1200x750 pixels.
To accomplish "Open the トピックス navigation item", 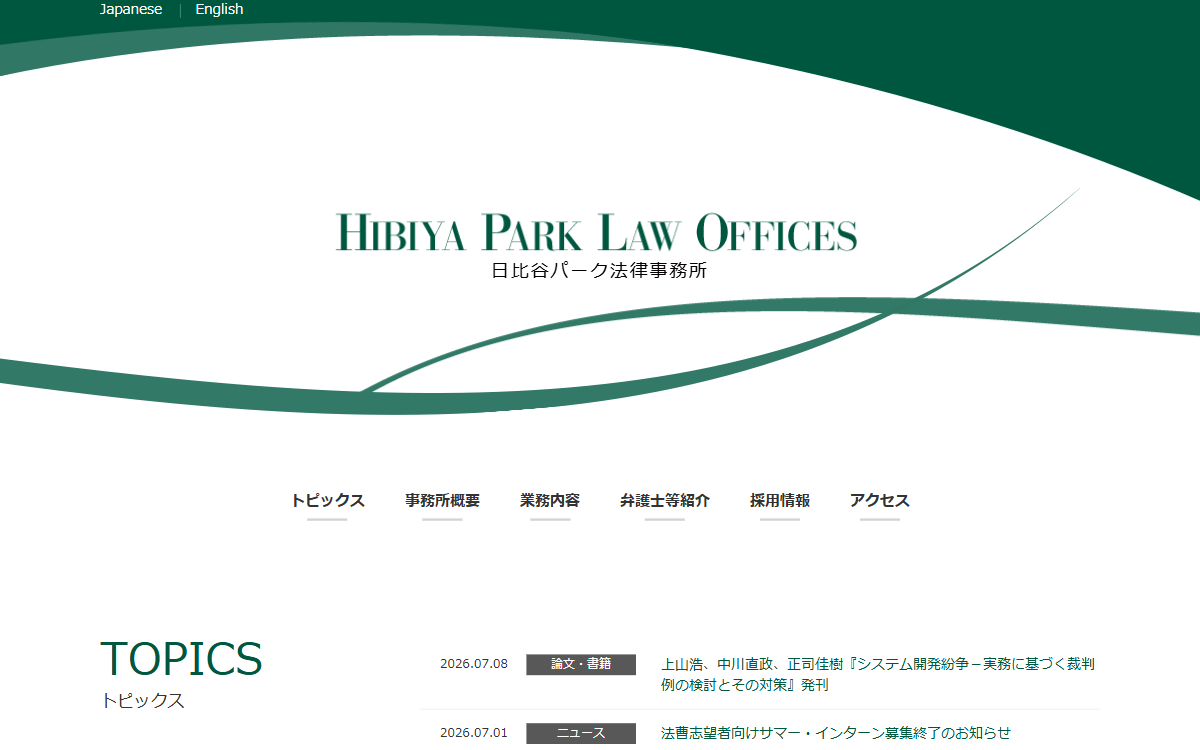I will [328, 501].
